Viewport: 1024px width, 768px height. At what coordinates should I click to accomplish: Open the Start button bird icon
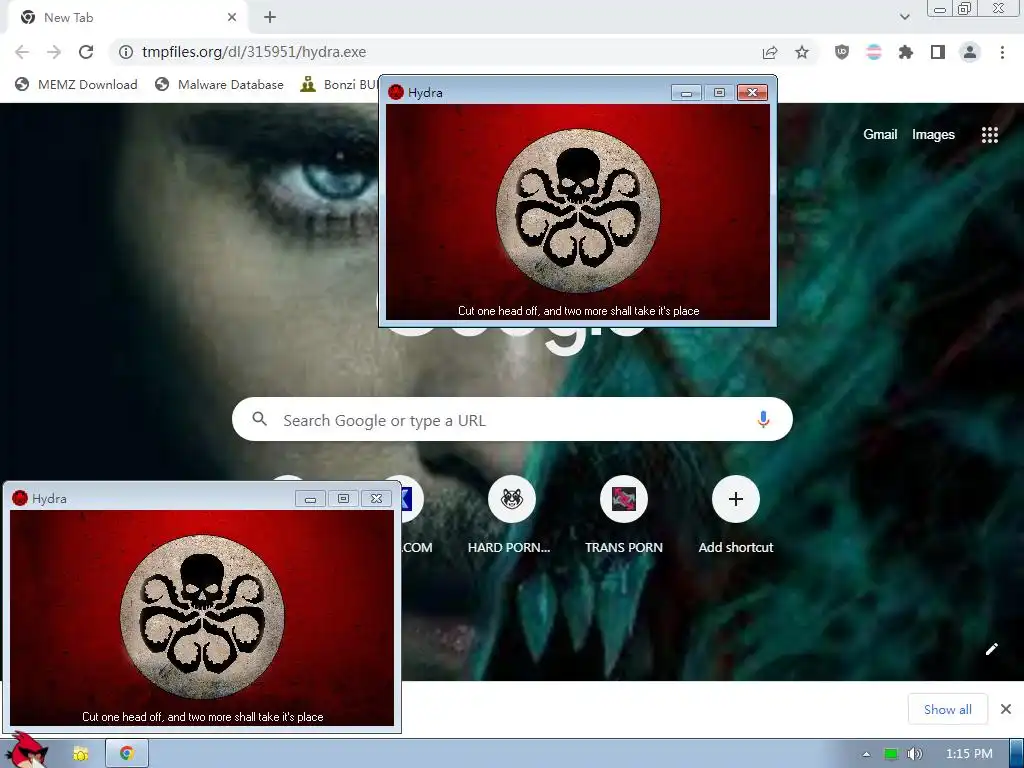(29, 750)
